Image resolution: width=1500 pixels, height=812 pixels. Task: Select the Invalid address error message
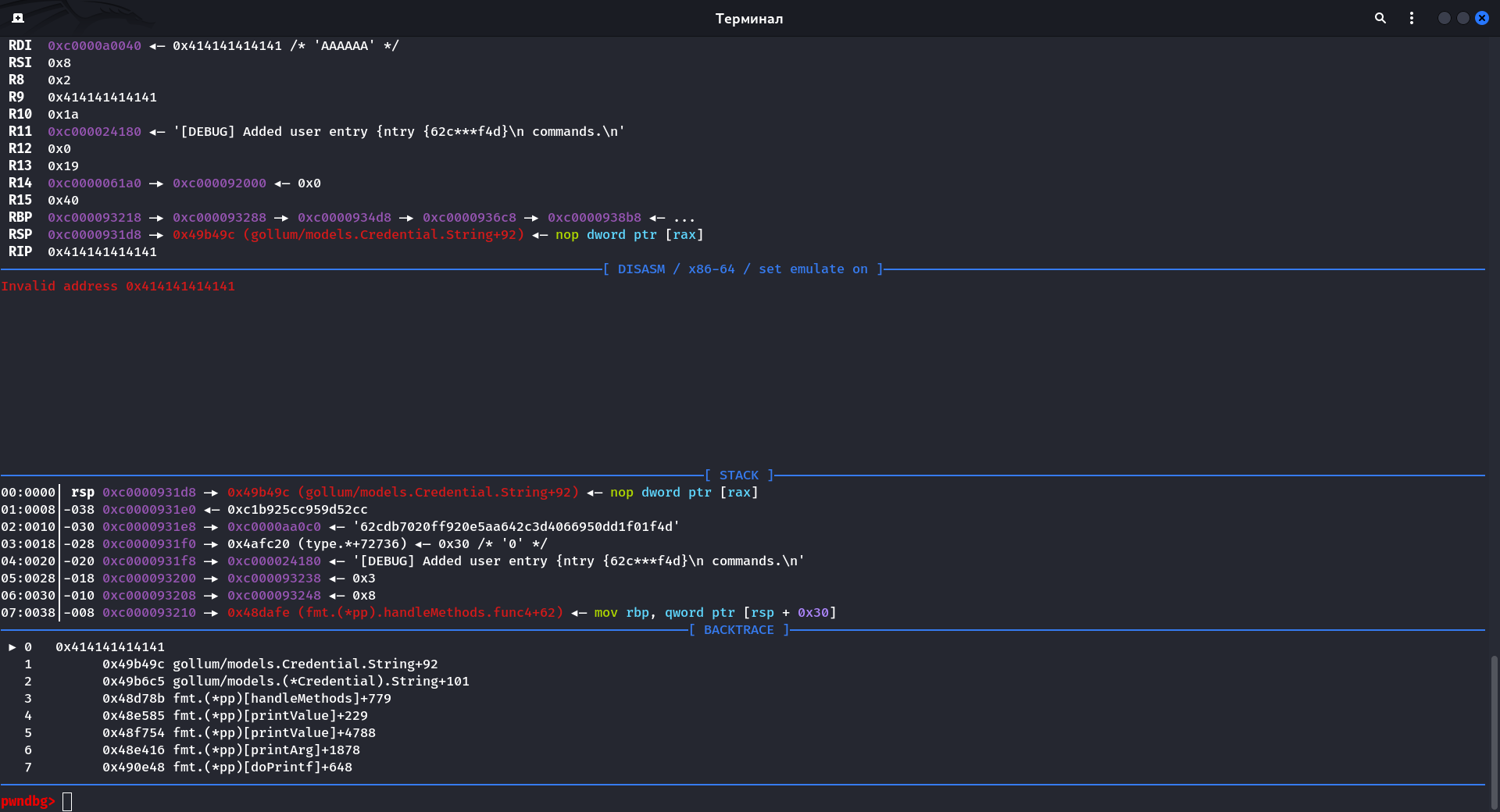click(118, 286)
